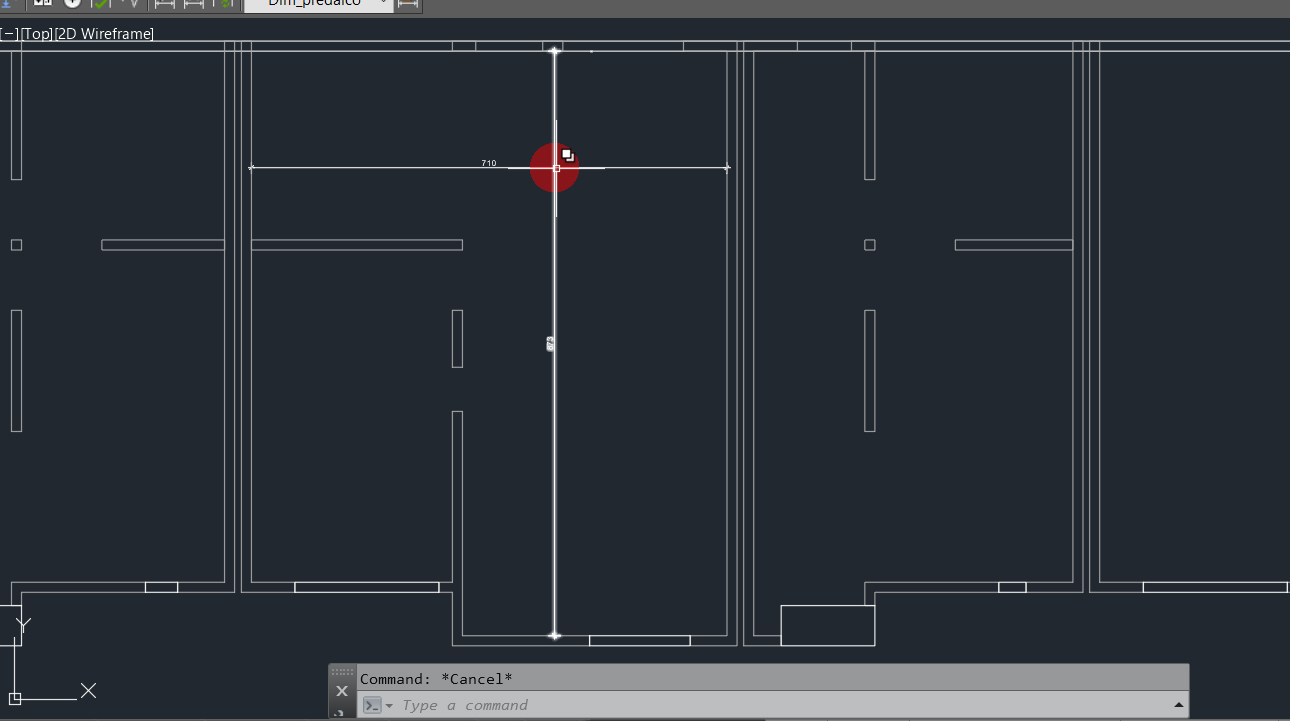This screenshot has height=721, width=1290.
Task: Open the viewport controls via the minus bracket
Action: [8, 33]
